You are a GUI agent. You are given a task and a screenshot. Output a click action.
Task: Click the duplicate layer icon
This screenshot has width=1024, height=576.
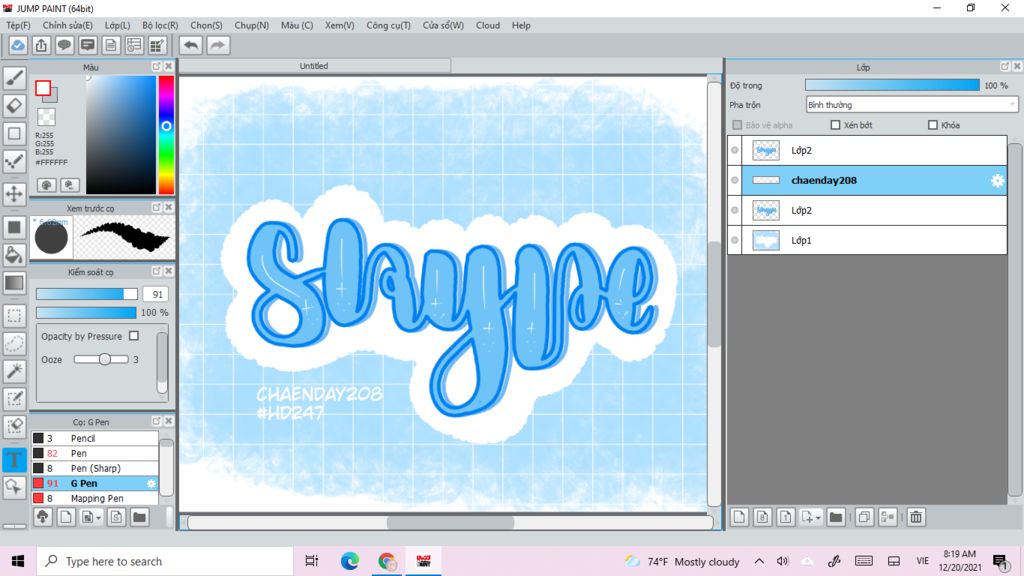click(x=863, y=517)
